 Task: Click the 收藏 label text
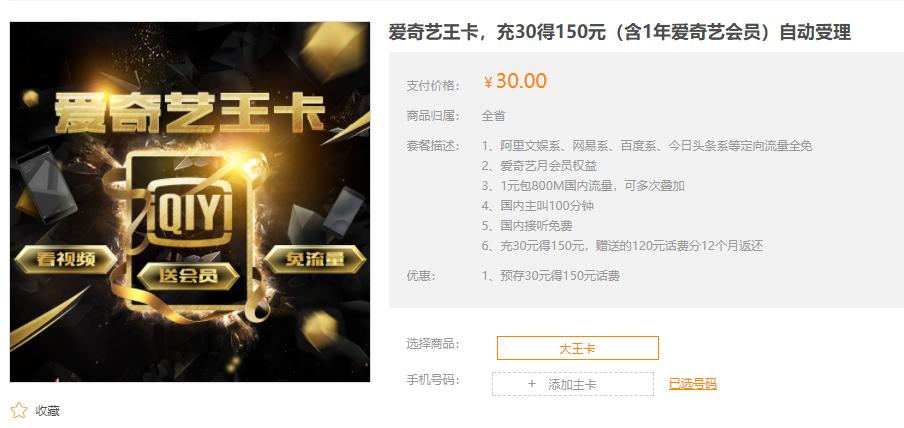pyautogui.click(x=47, y=411)
